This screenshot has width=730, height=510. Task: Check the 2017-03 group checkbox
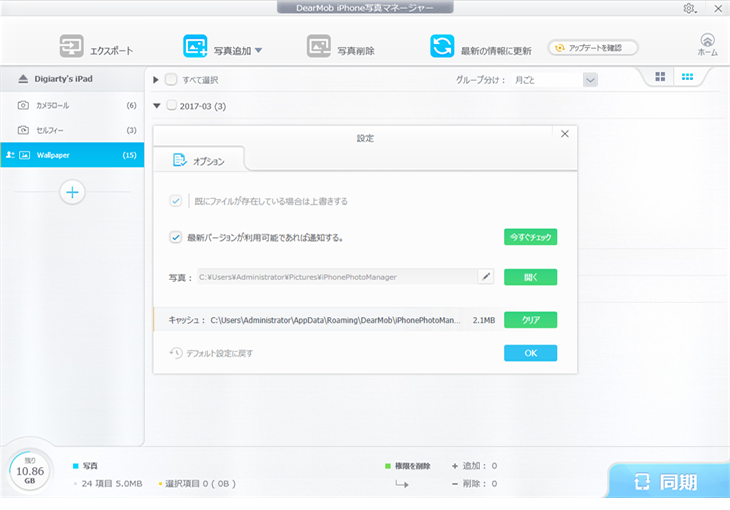[x=171, y=105]
